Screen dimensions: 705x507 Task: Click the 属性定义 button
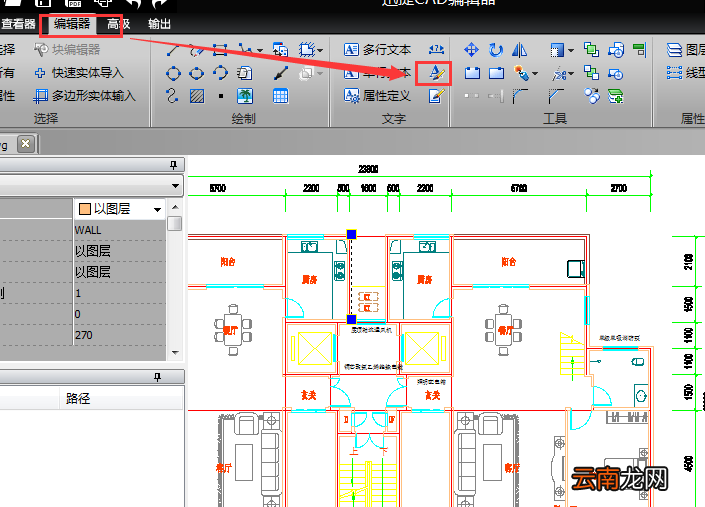(x=377, y=96)
